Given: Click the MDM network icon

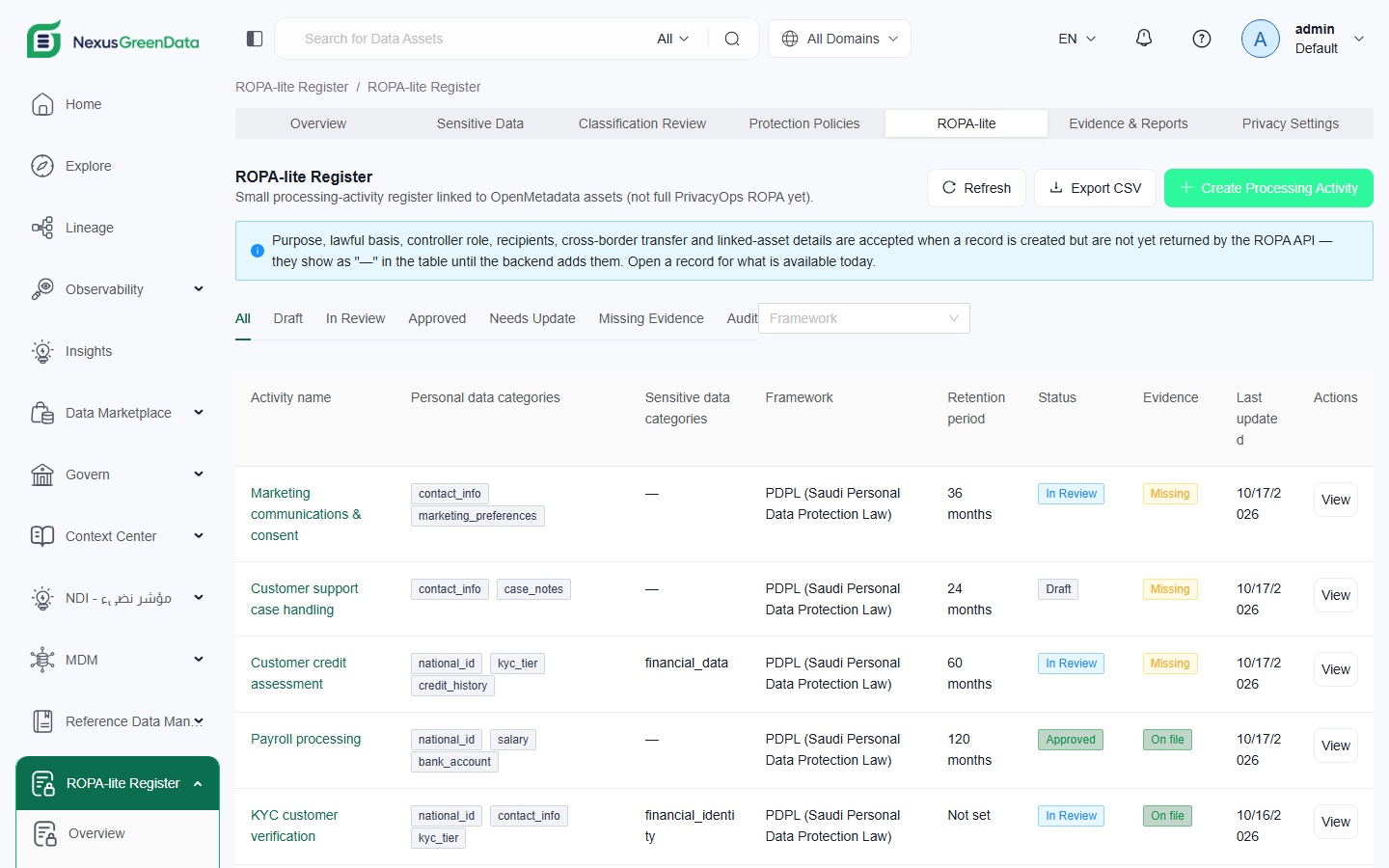Looking at the screenshot, I should coord(42,660).
